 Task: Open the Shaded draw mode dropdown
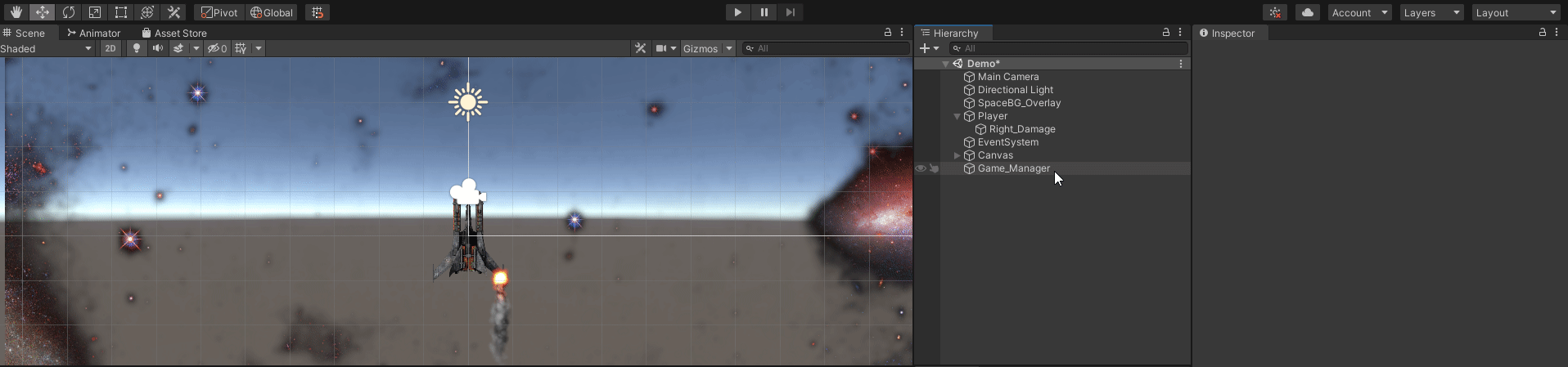click(x=47, y=48)
